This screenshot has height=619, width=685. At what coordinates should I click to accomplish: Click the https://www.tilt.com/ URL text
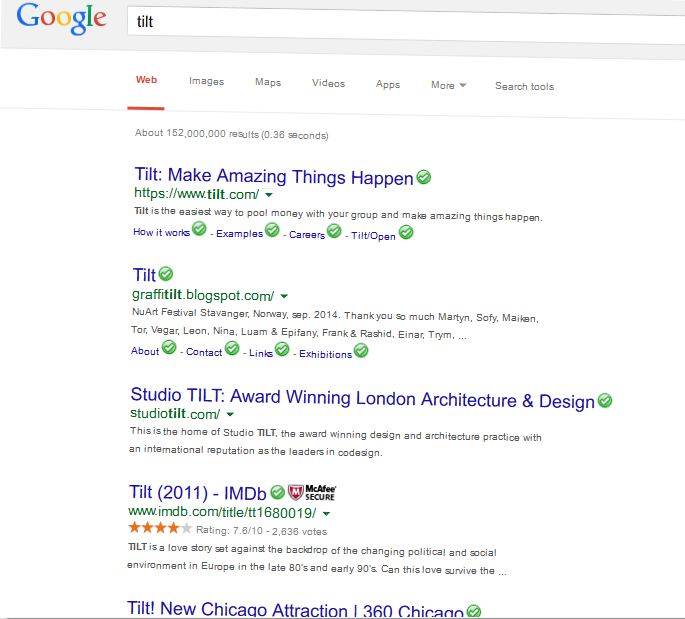(x=197, y=194)
